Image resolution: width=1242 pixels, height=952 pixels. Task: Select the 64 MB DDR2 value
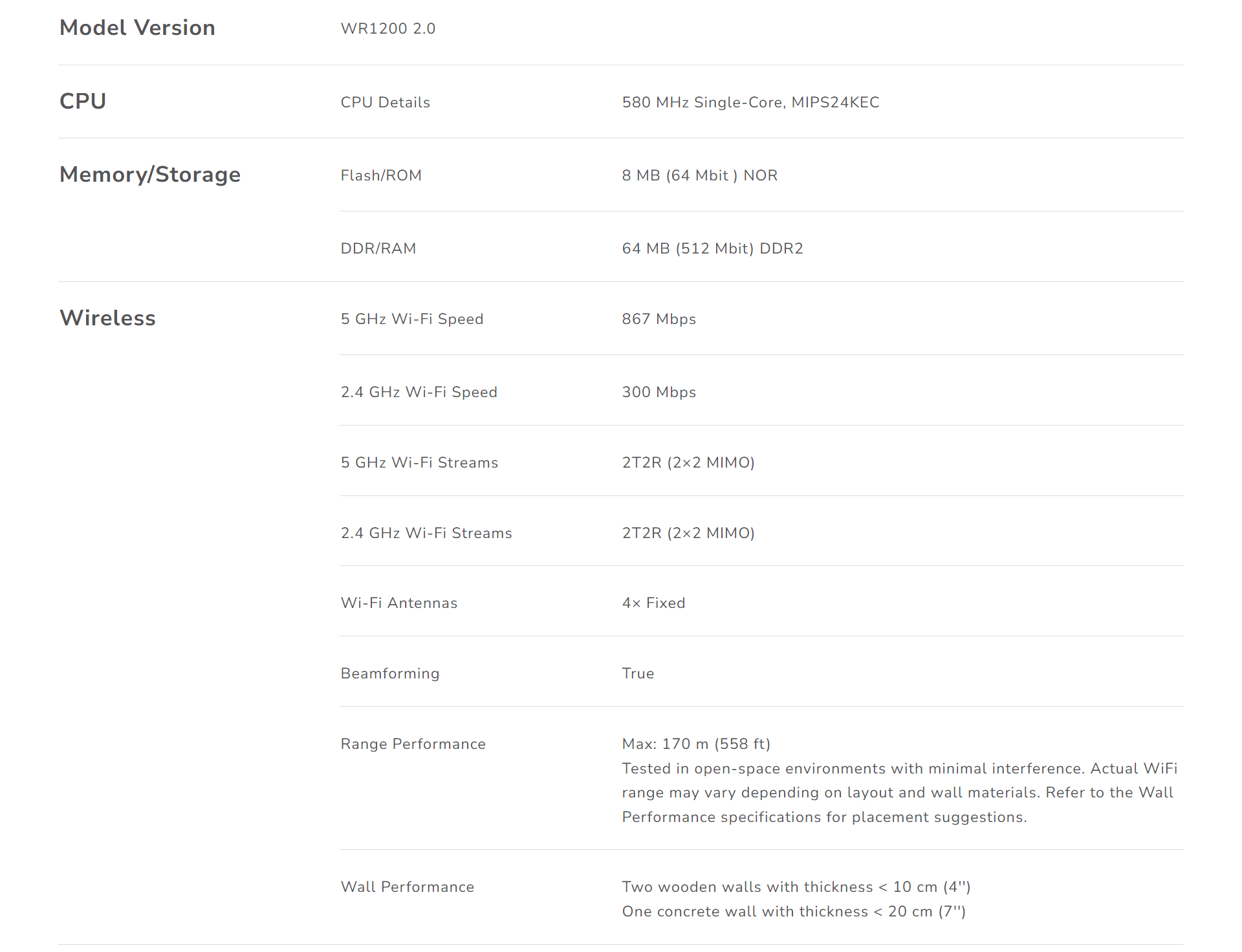pos(712,248)
